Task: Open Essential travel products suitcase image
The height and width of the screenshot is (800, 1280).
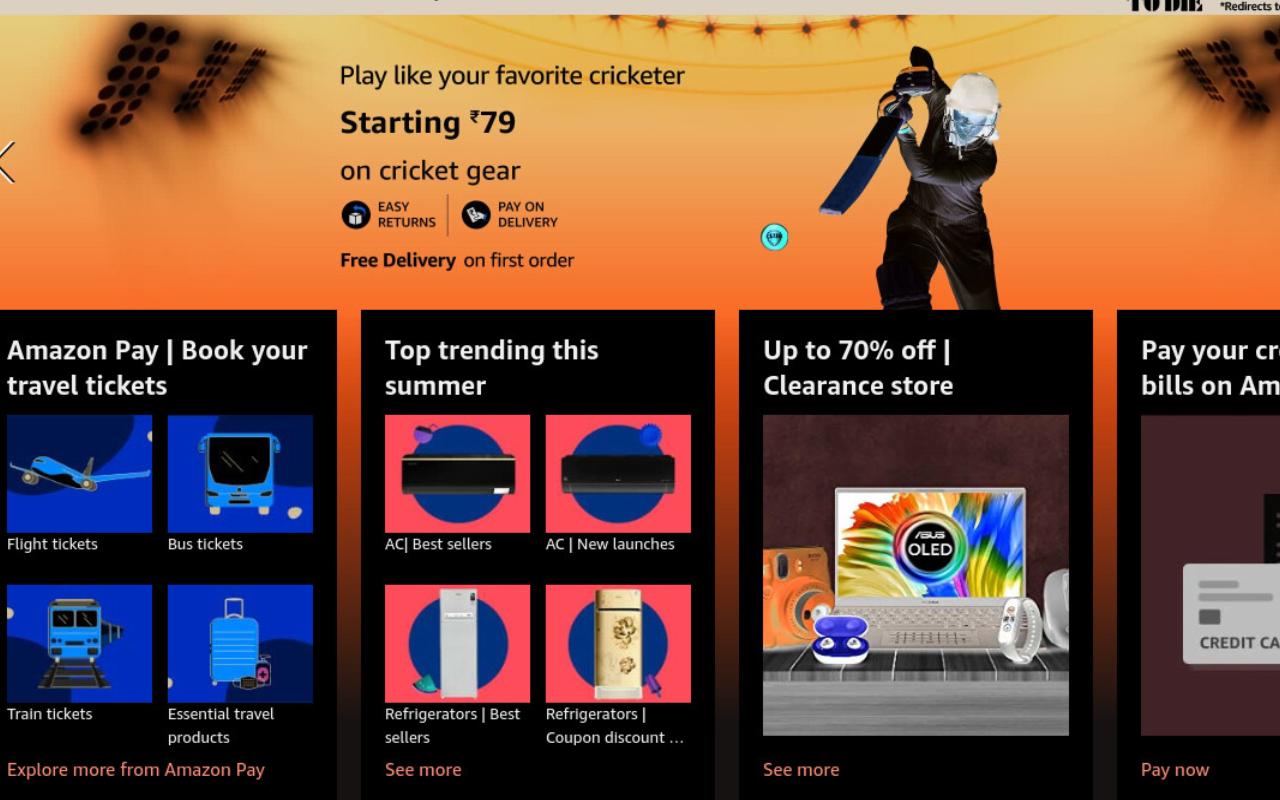Action: click(240, 644)
